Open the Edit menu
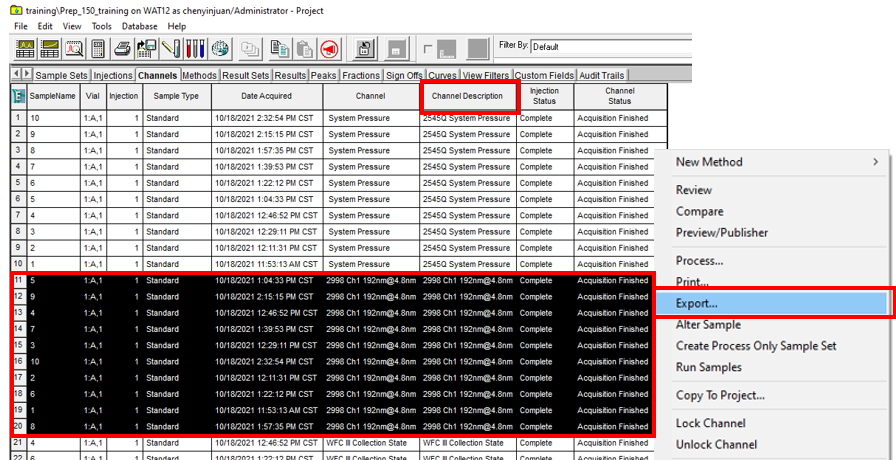The height and width of the screenshot is (460, 896). (x=45, y=26)
